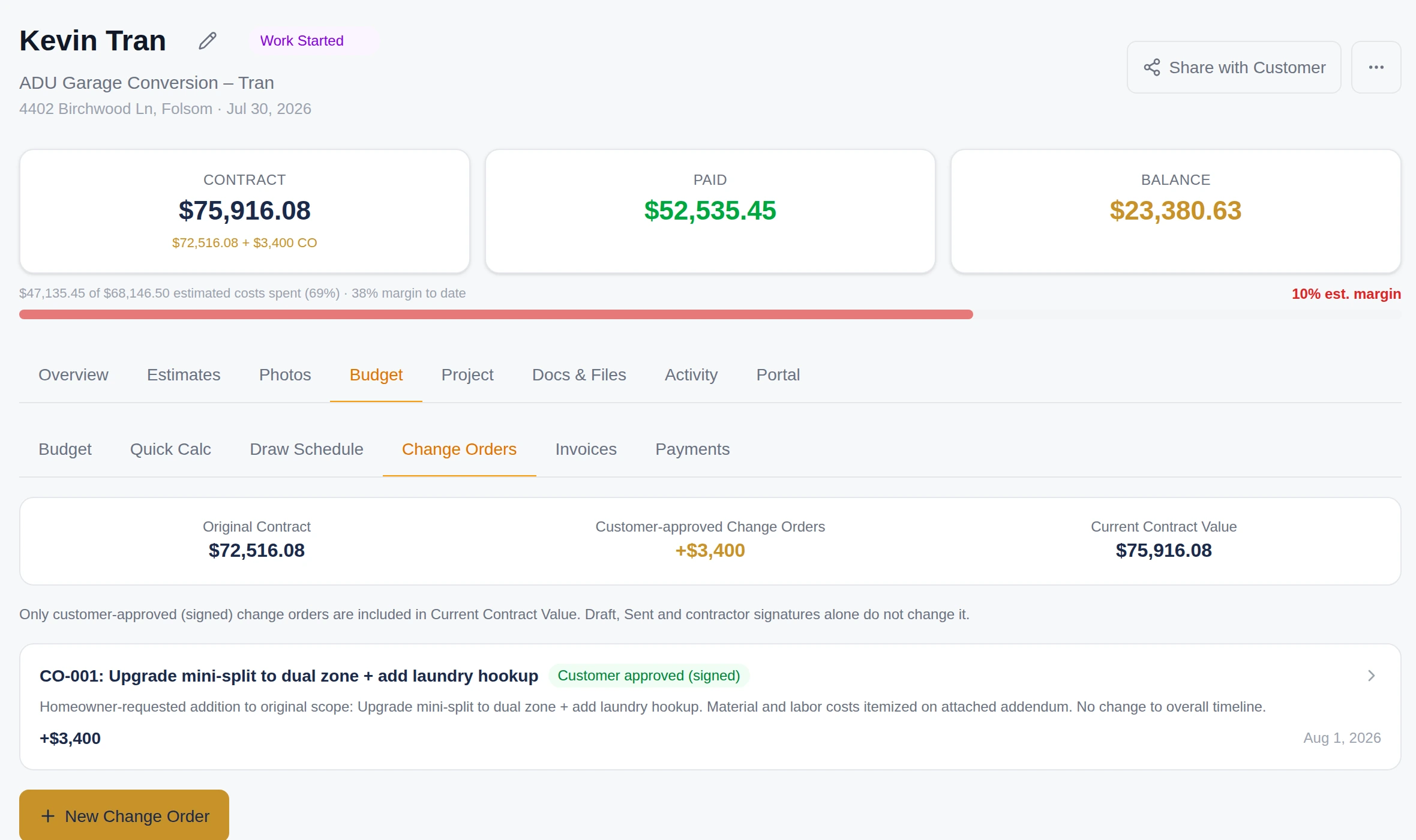Open the Portal tab
The image size is (1416, 840).
coord(778,375)
